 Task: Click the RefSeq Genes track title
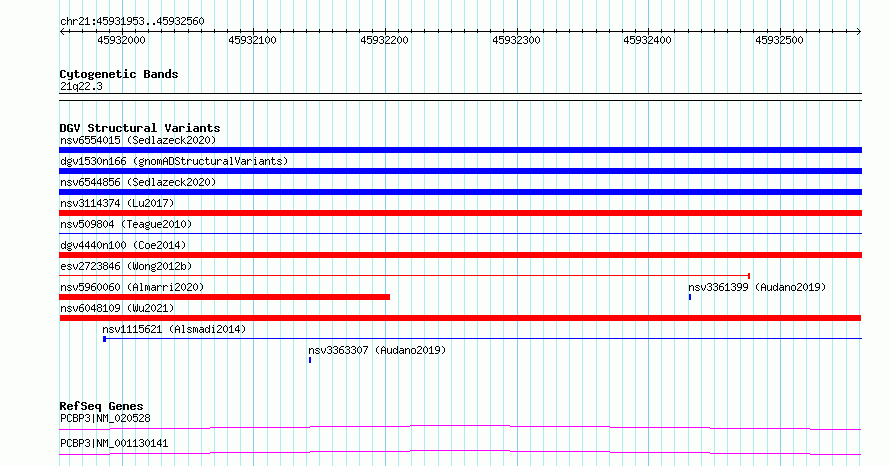(102, 406)
